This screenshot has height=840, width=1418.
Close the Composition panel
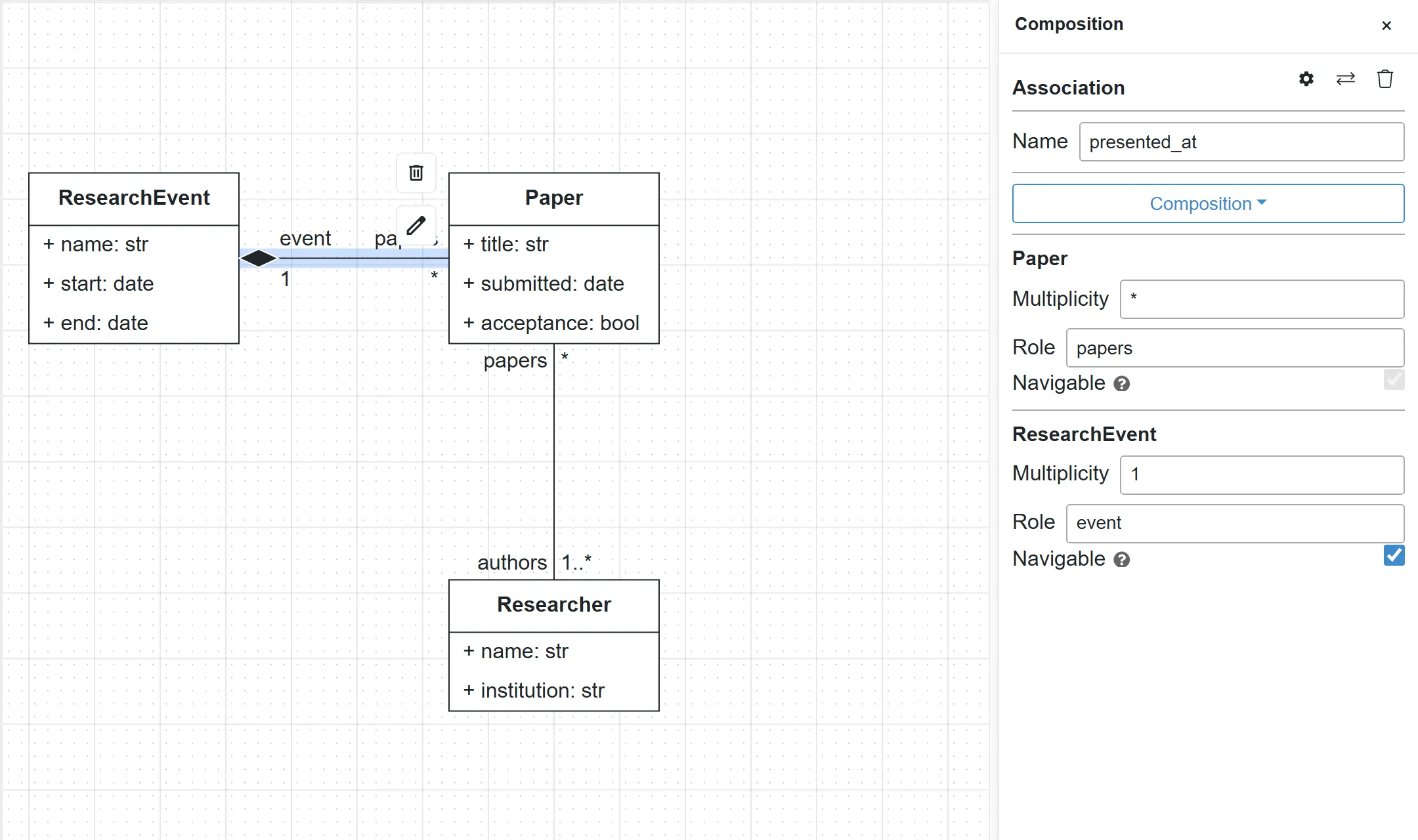pyautogui.click(x=1386, y=26)
